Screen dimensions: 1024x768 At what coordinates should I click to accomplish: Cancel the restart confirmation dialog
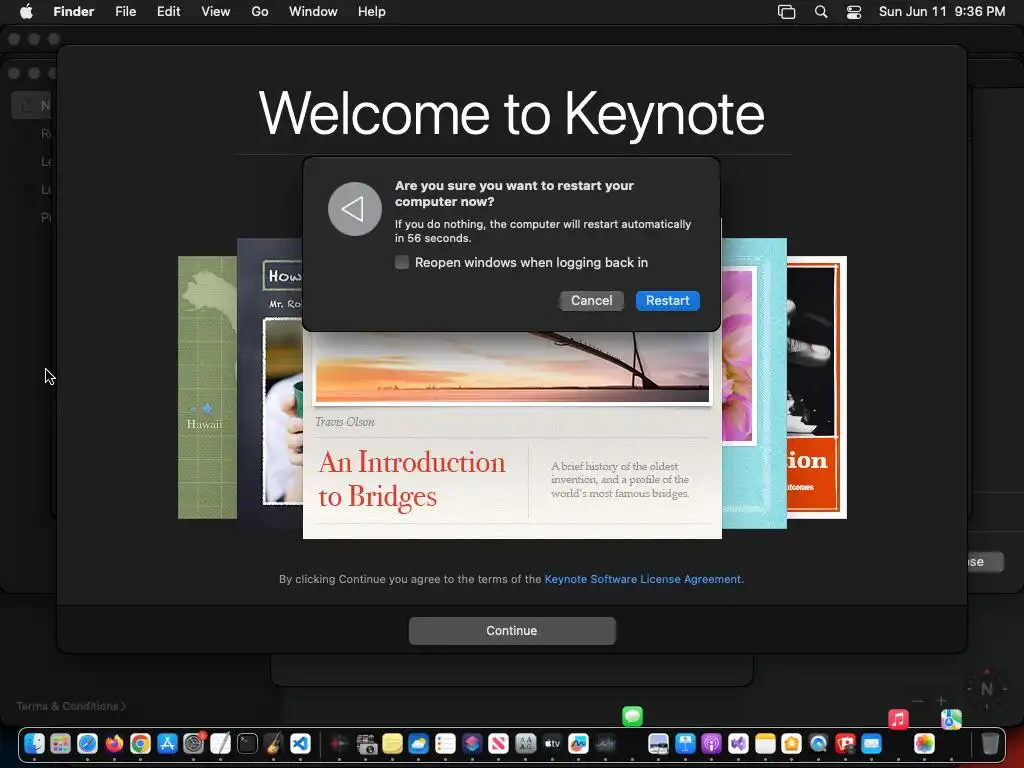pyautogui.click(x=591, y=300)
